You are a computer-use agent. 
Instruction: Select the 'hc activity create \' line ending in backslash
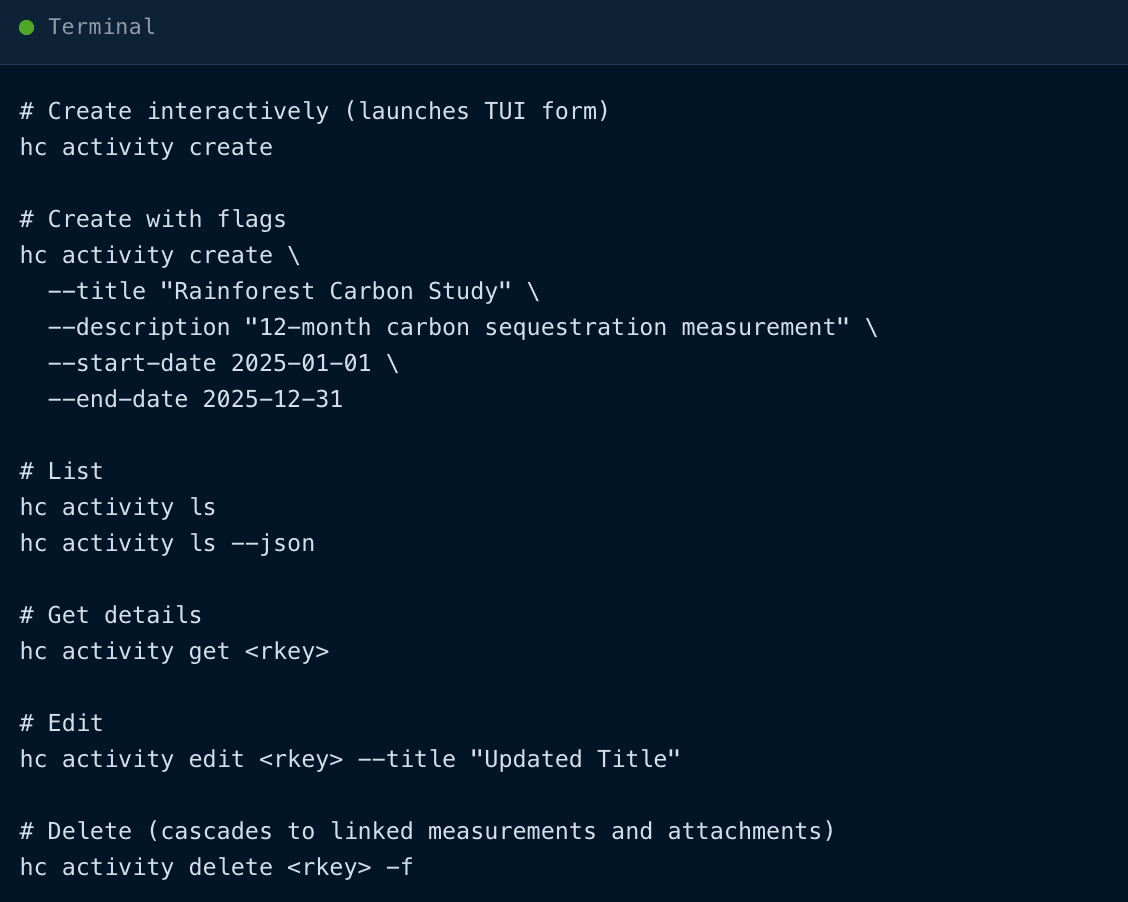pos(159,255)
